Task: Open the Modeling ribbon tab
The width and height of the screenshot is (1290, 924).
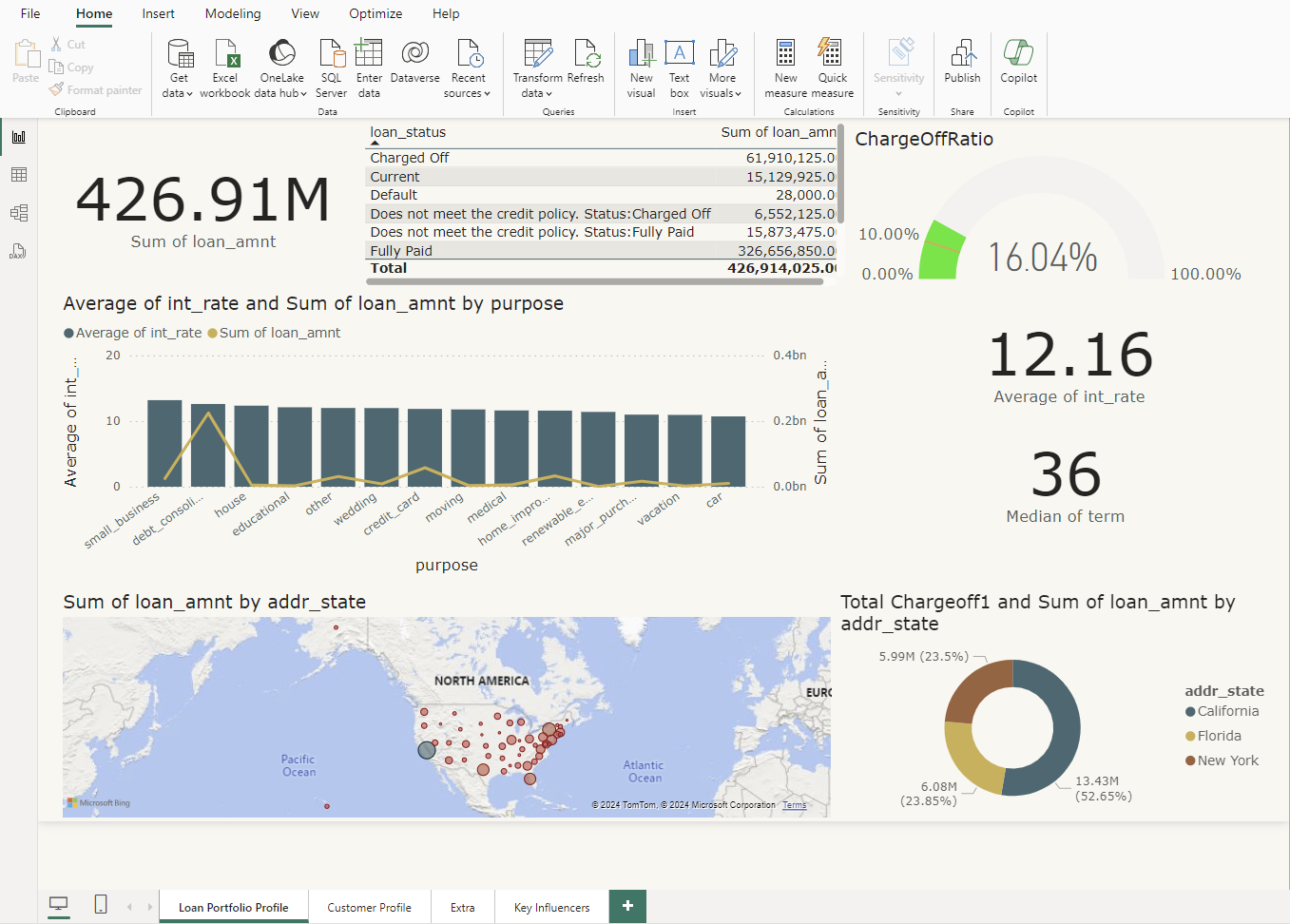Action: 233,13
